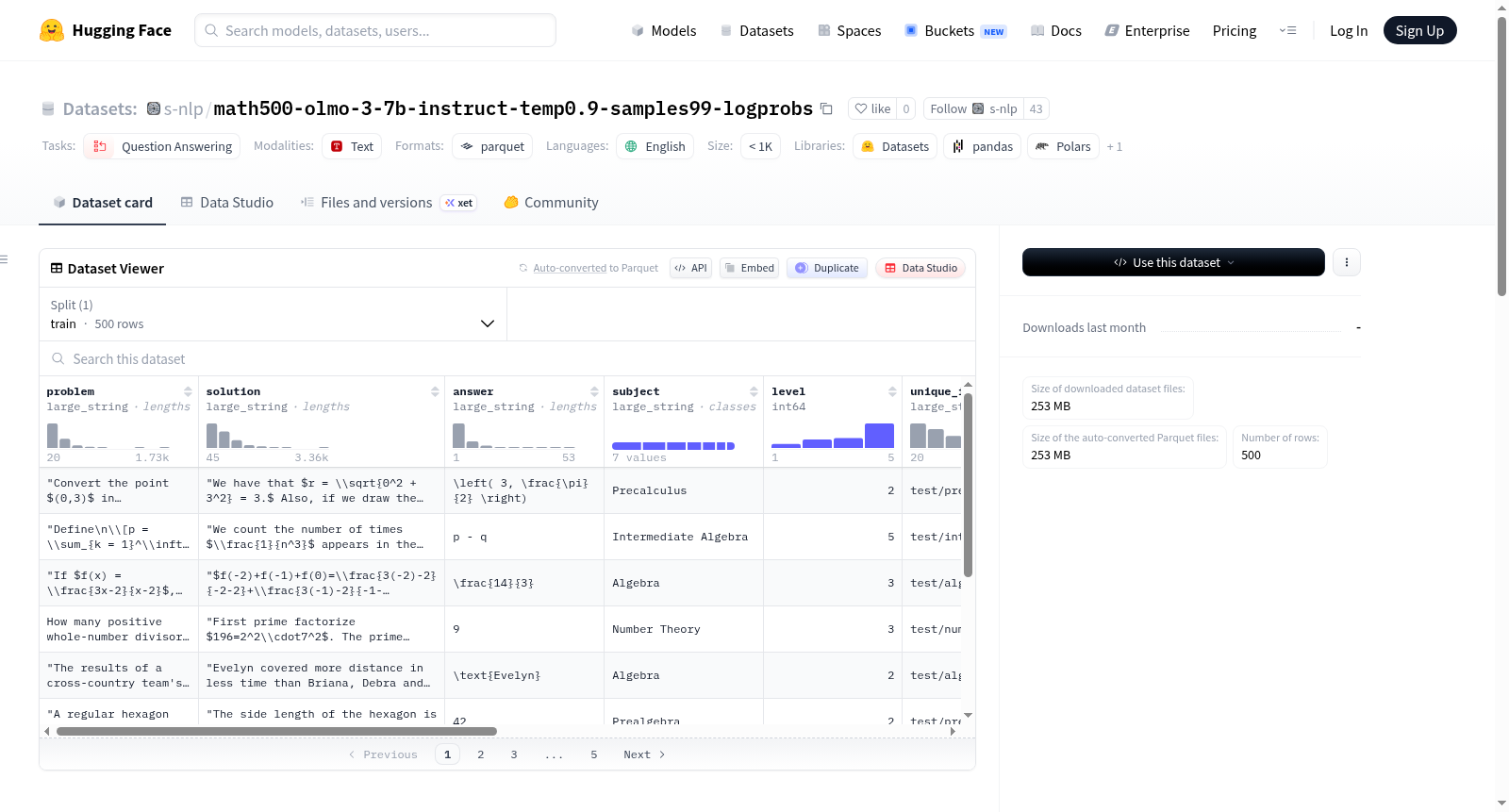The image size is (1509, 812).
Task: Go to page 3 of the table
Action: click(514, 754)
